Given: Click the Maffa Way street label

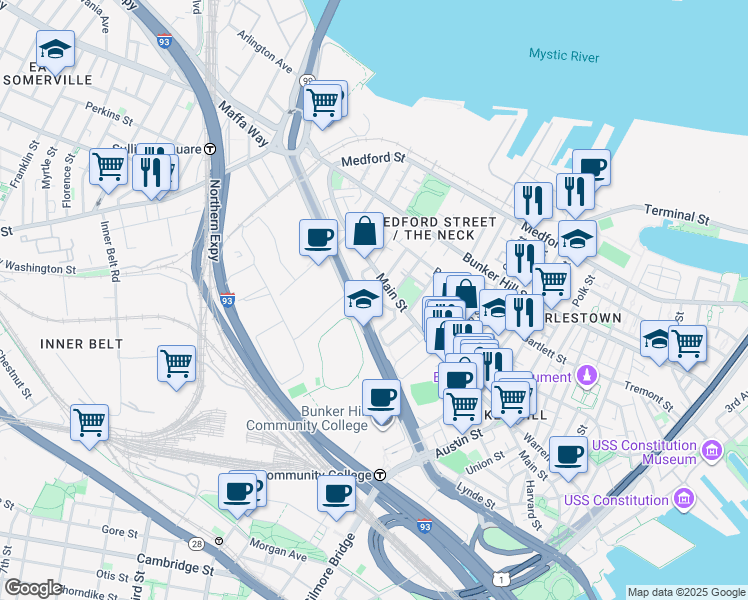Looking at the screenshot, I should point(244,124).
